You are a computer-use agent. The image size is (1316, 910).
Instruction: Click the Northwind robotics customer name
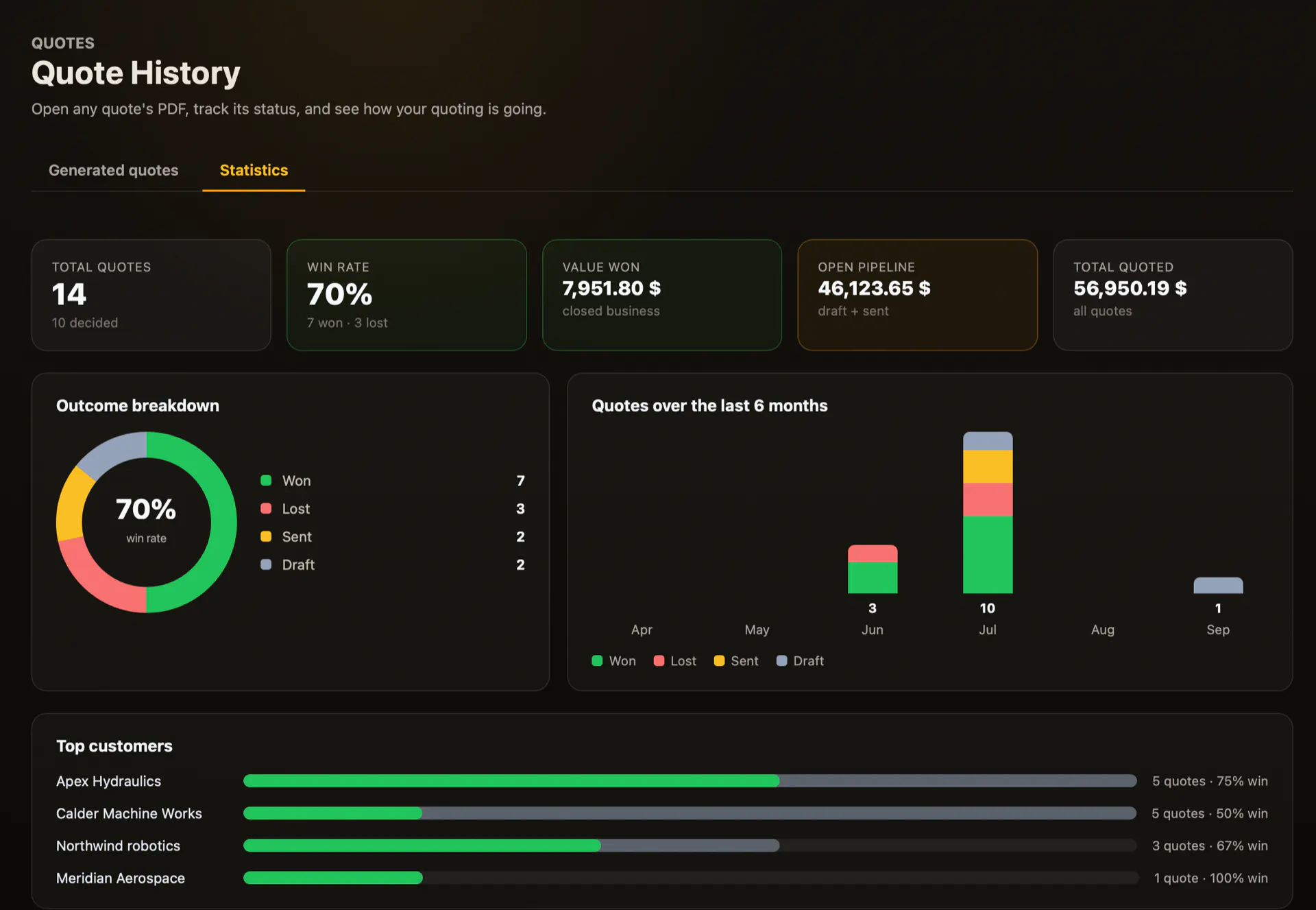[x=118, y=846]
